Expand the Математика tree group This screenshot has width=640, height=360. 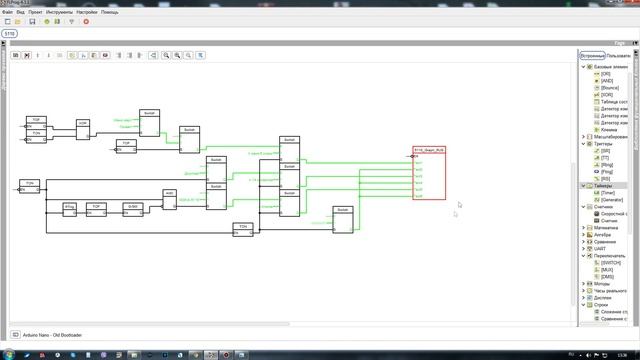583,228
